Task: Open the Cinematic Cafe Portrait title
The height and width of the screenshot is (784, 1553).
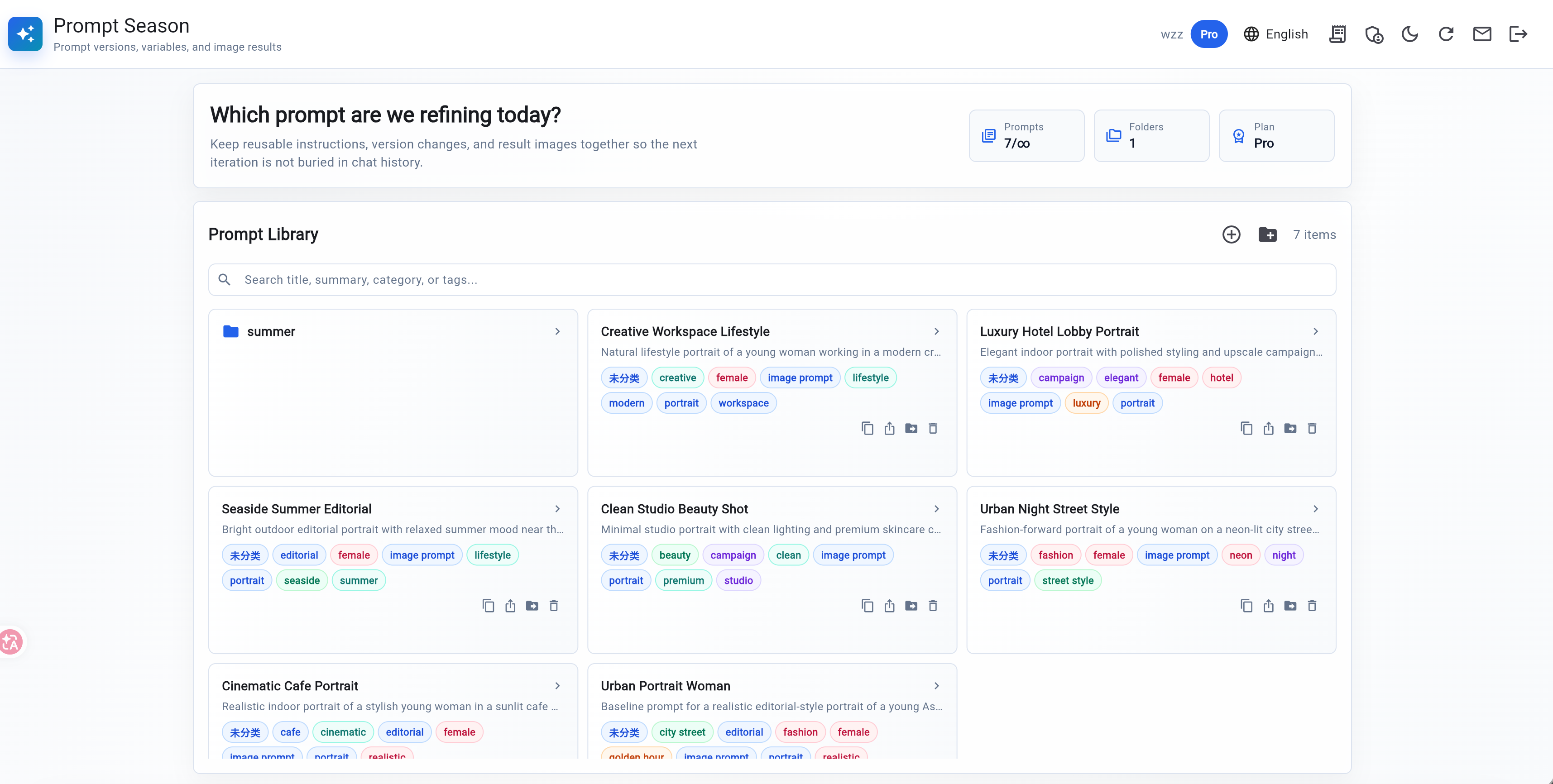Action: [x=290, y=686]
